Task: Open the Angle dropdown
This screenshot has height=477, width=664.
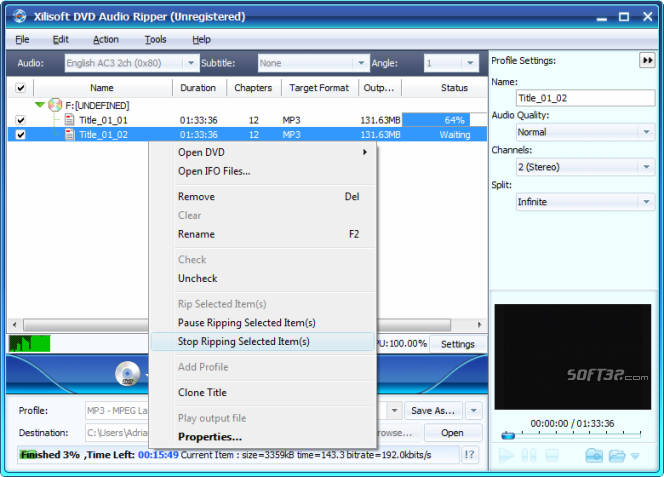Action: 470,63
